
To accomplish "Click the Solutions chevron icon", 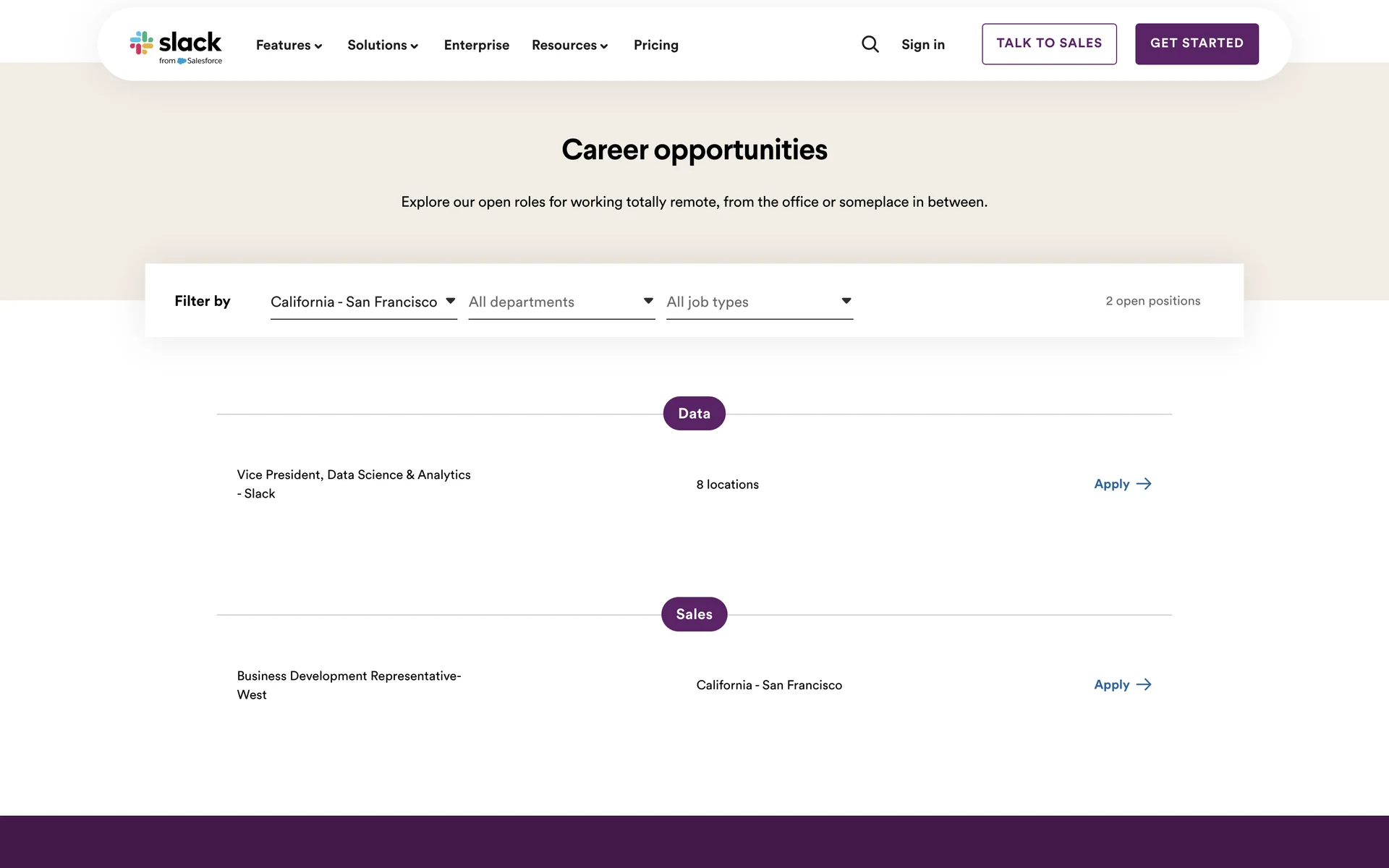I will 415,46.
